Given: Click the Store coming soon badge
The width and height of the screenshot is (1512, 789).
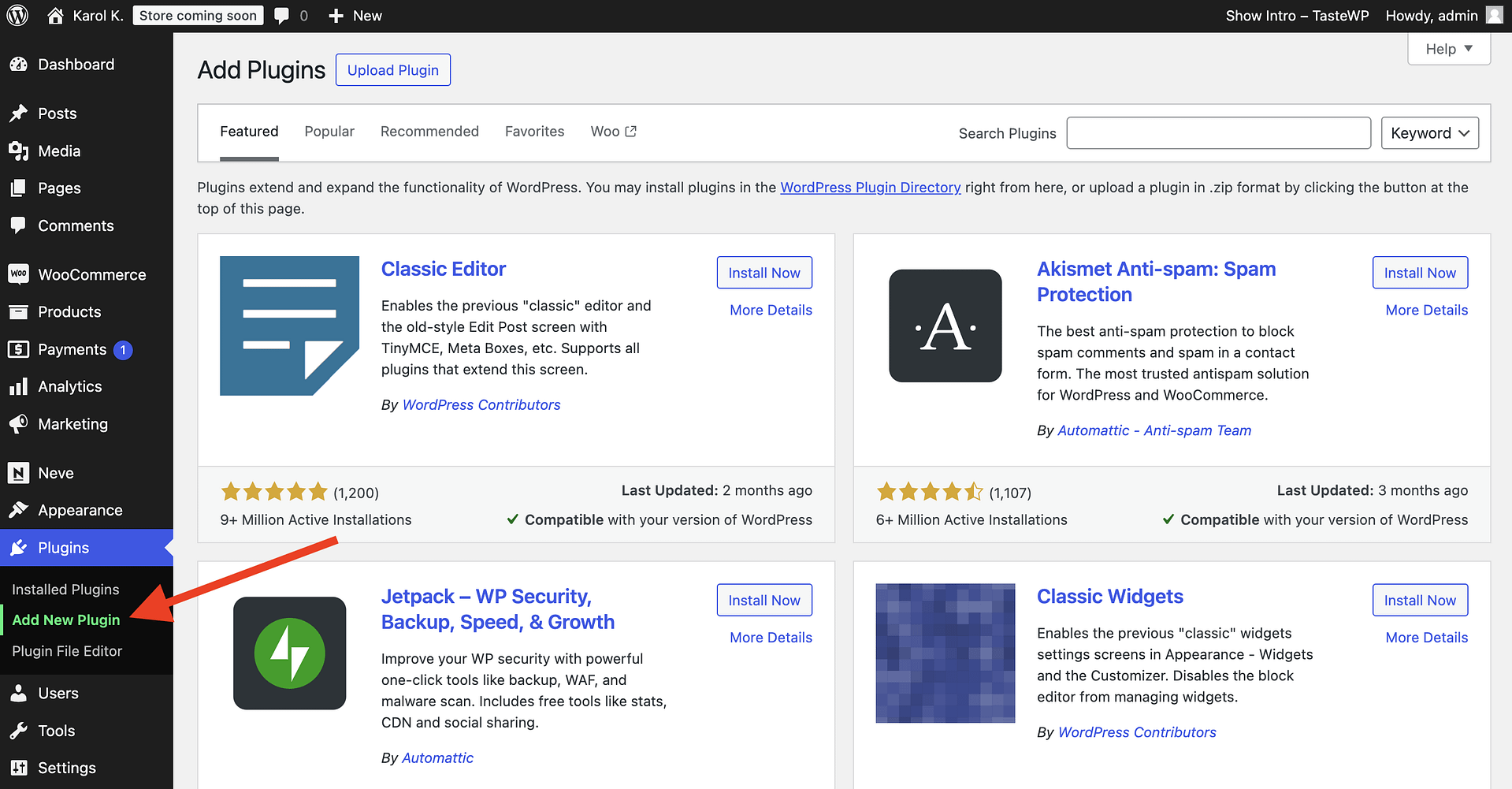Looking at the screenshot, I should coord(198,16).
